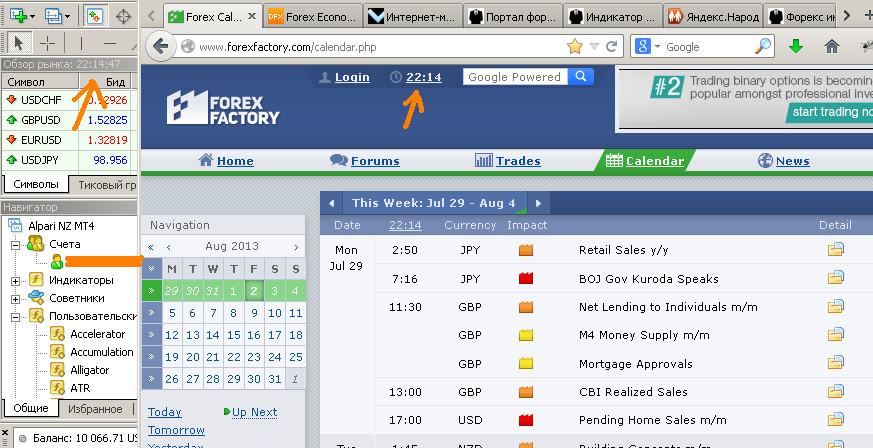
Task: Close the Forex Calendar browser tab
Action: (252, 17)
